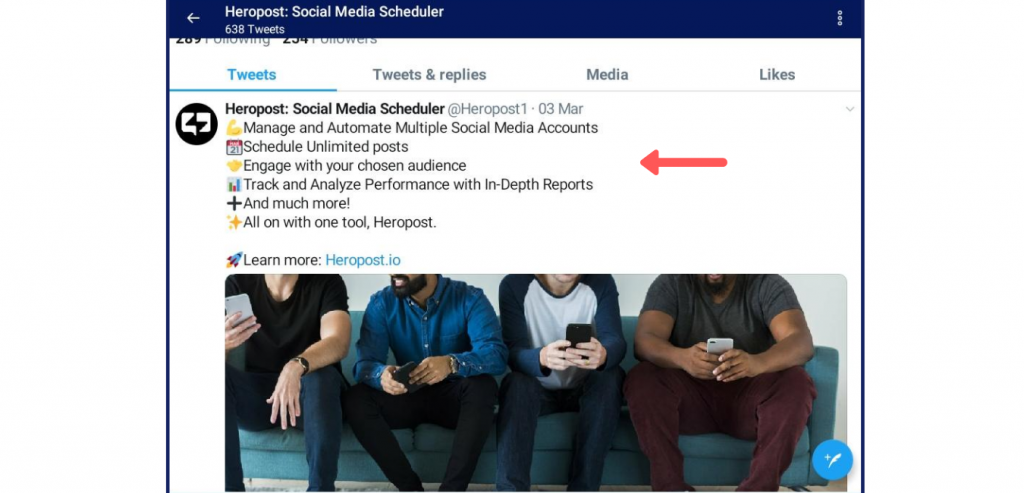The height and width of the screenshot is (493, 1024).
Task: Select the '638 Tweets' count in the header
Action: pos(255,29)
